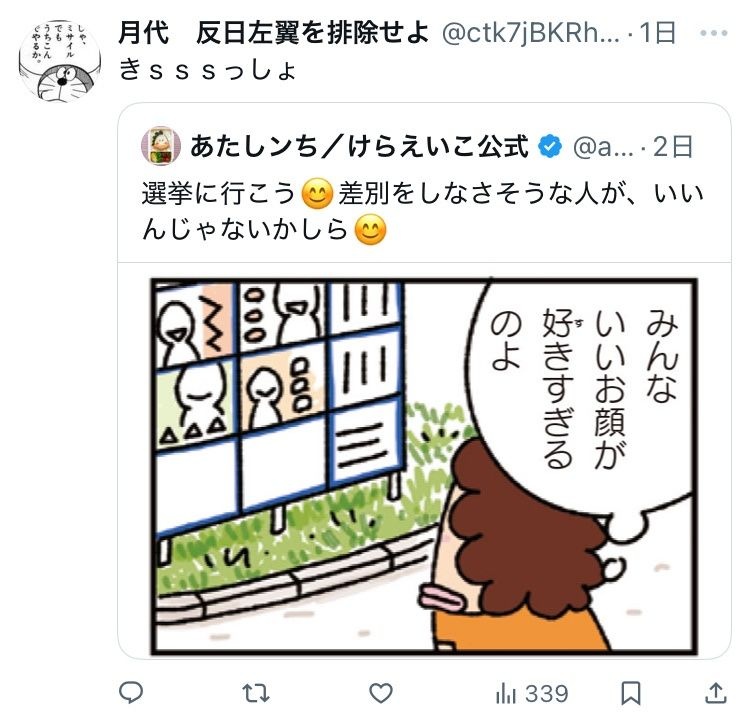Click the blue verified badge
750x728 pixels.
click(x=551, y=146)
